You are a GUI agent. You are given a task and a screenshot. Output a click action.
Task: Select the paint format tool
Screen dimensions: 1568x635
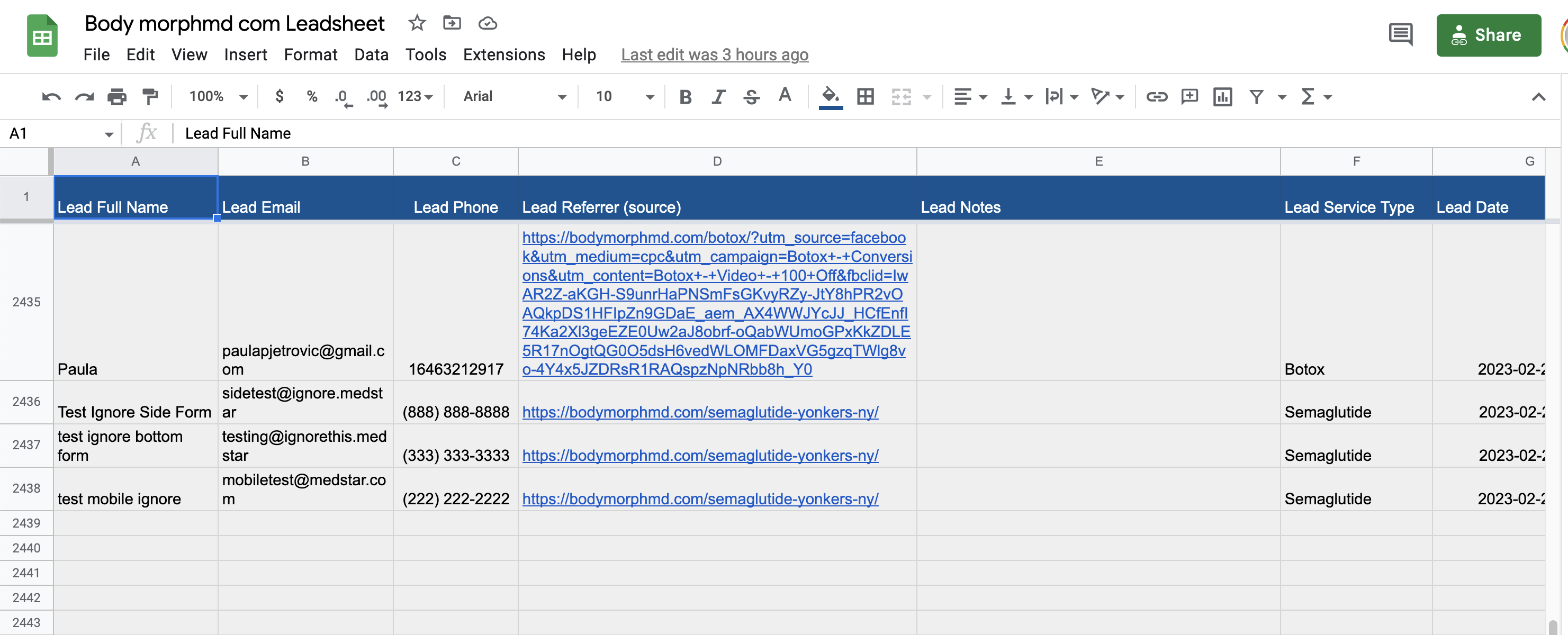(150, 97)
